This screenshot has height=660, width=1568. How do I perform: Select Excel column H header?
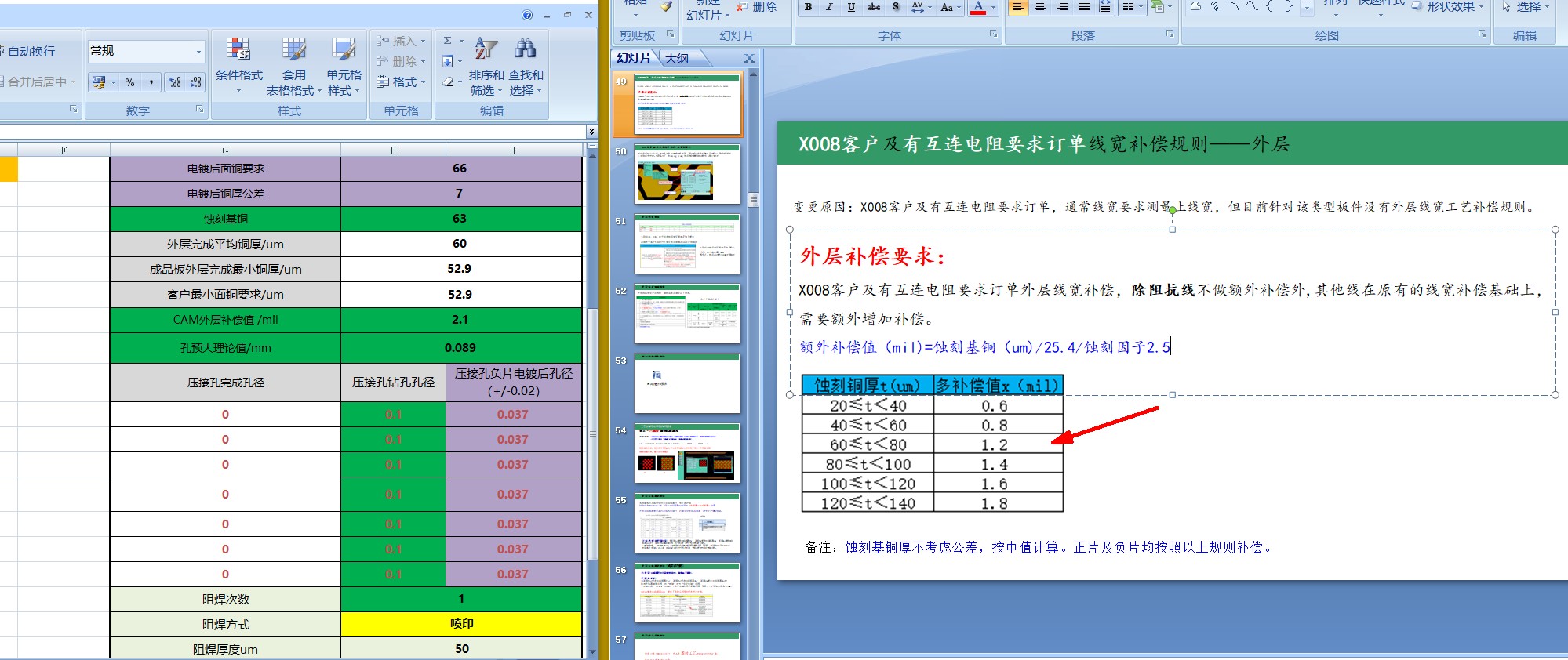pos(393,150)
